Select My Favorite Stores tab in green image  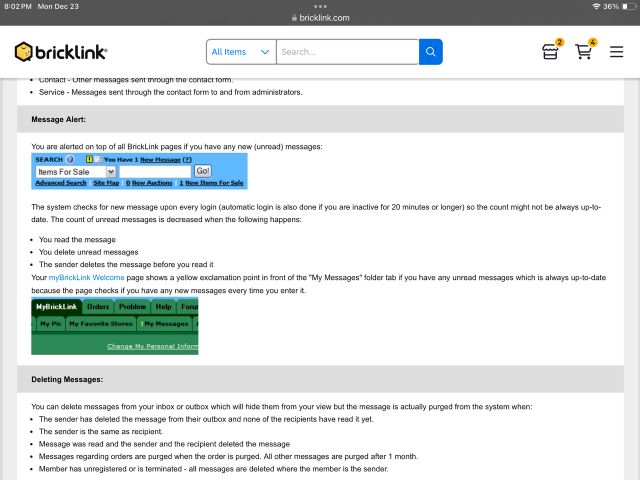[x=100, y=324]
